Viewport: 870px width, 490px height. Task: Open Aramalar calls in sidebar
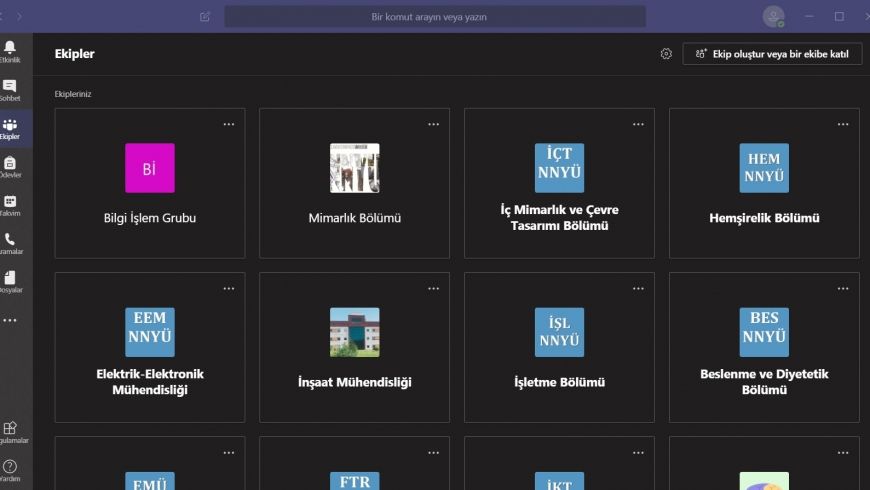point(10,243)
